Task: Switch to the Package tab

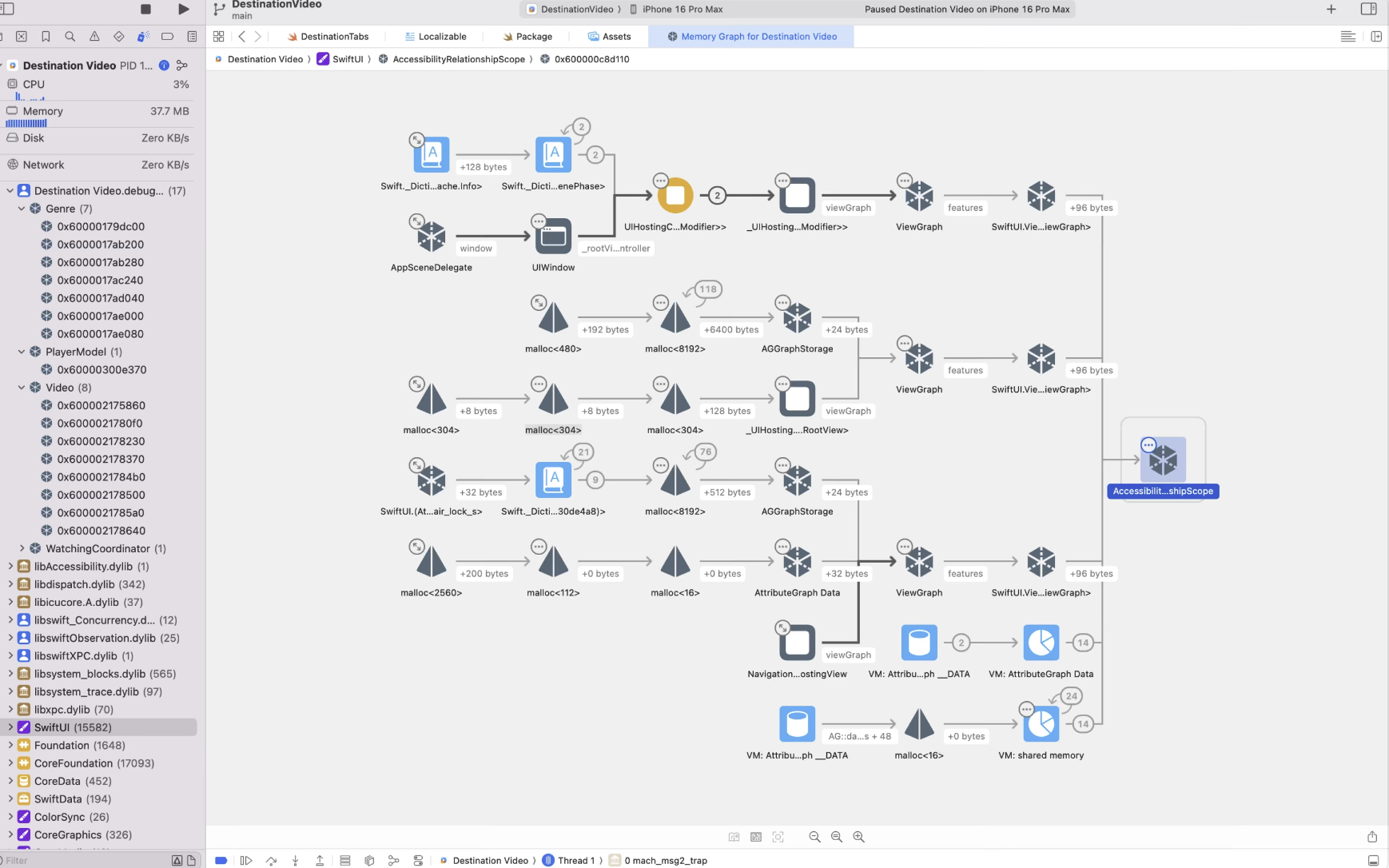Action: pyautogui.click(x=527, y=37)
